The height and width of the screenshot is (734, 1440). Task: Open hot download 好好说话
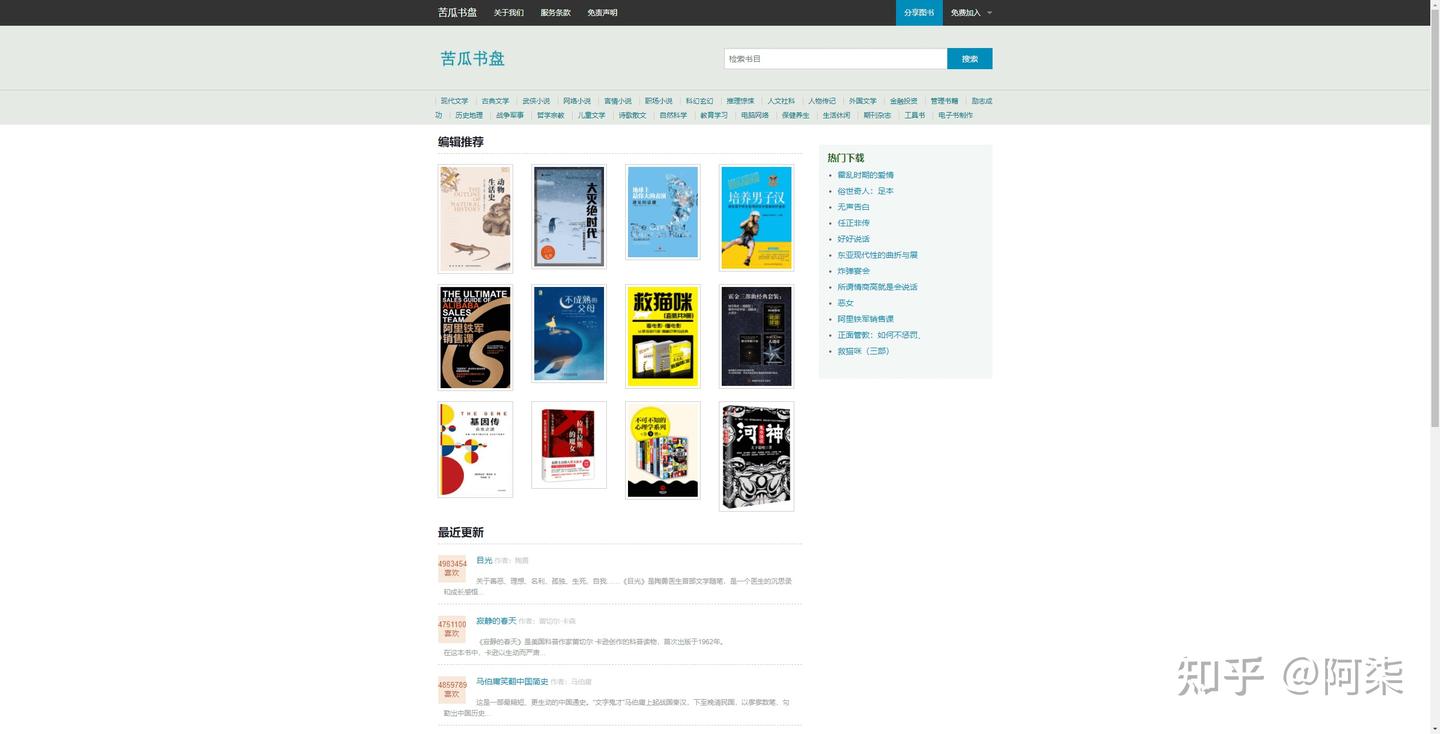pos(854,239)
